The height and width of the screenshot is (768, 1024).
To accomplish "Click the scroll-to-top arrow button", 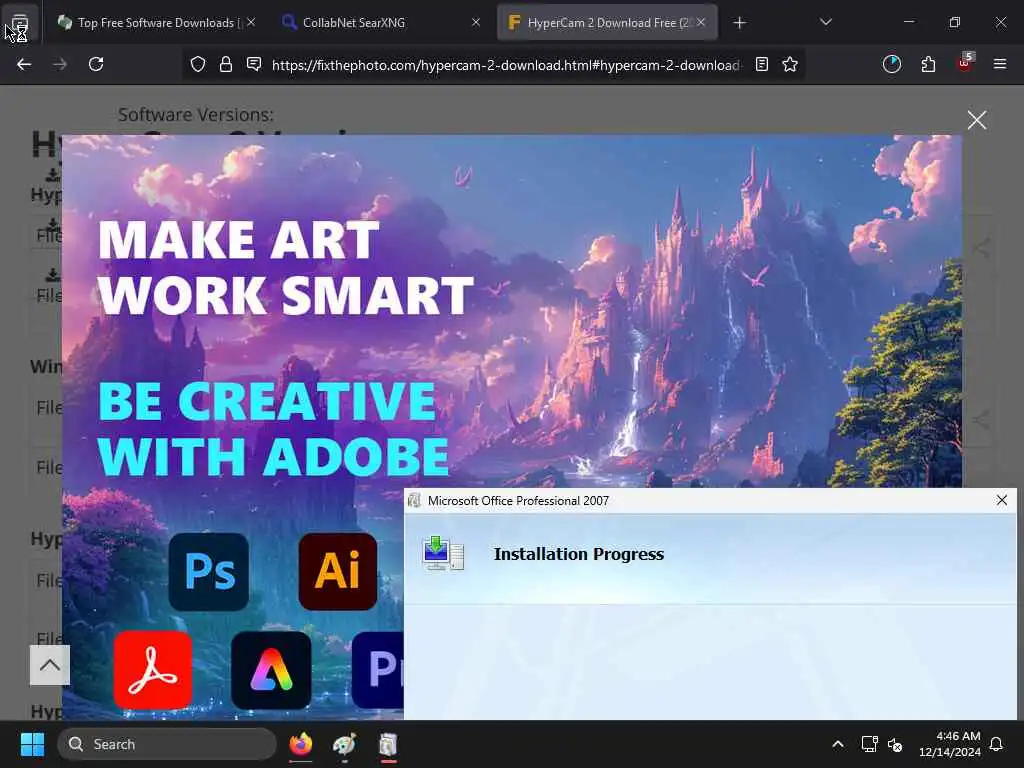I will click(x=50, y=665).
